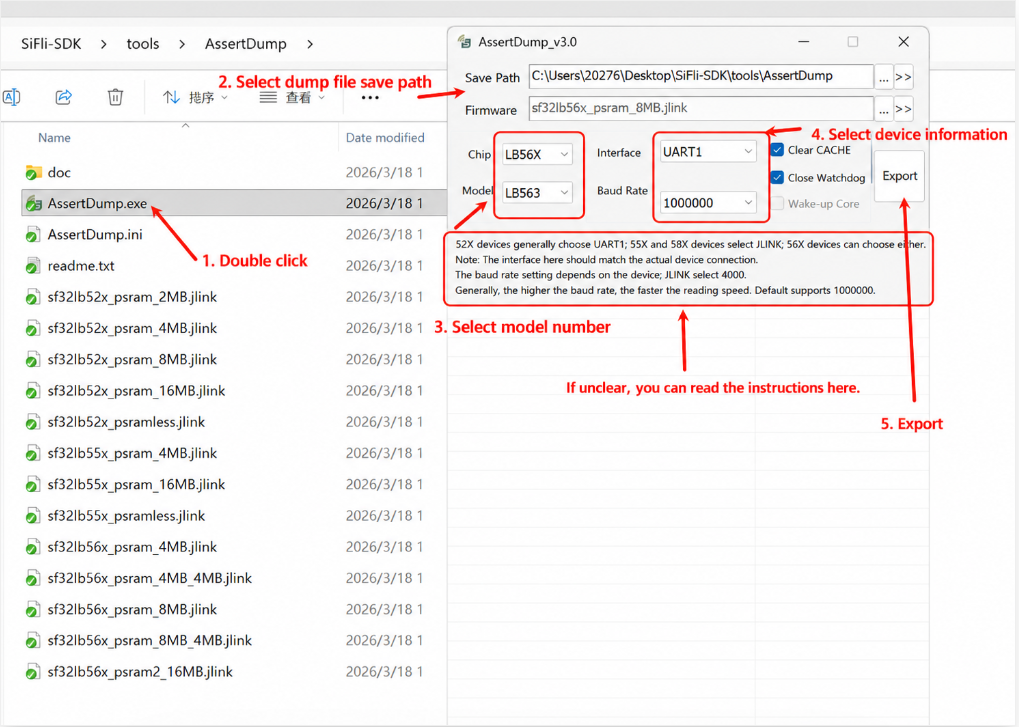Screen dimensions: 1019x727
Task: Click the icon of sf32lb52x_psram_16MB.jlink
Action: pos(32,390)
